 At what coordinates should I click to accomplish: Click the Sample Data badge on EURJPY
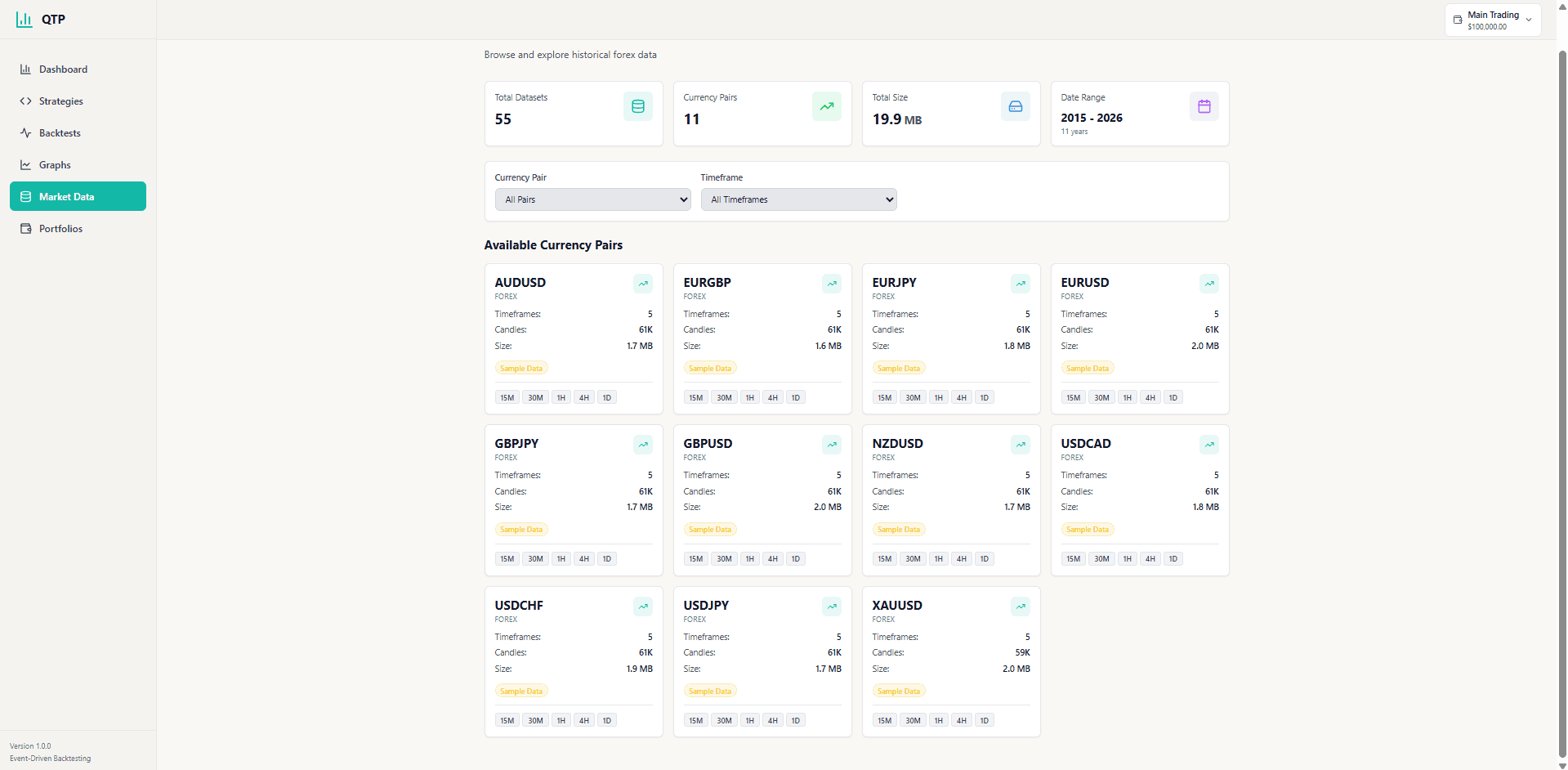[899, 369]
